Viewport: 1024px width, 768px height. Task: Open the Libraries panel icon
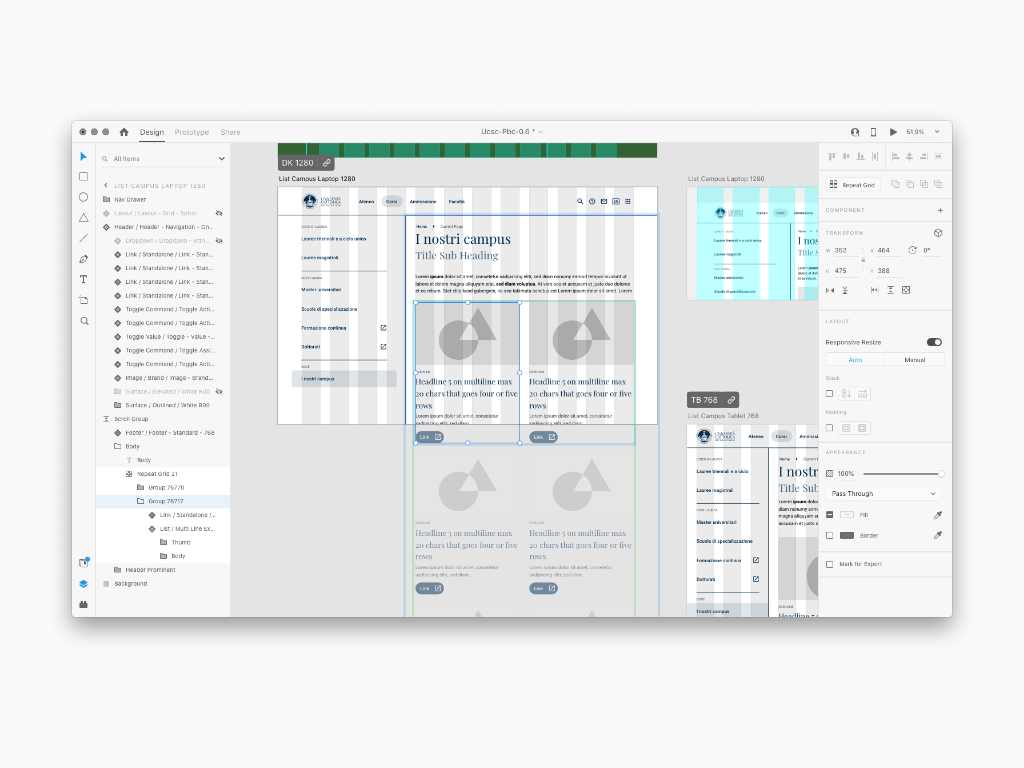84,563
